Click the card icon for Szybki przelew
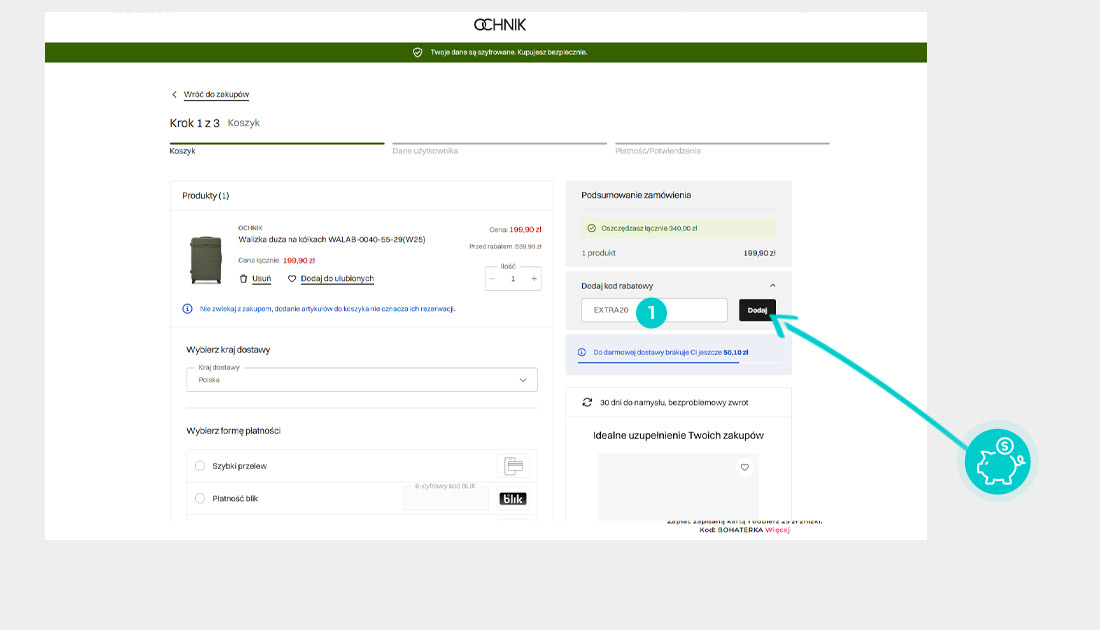Image resolution: width=1100 pixels, height=630 pixels. 514,466
